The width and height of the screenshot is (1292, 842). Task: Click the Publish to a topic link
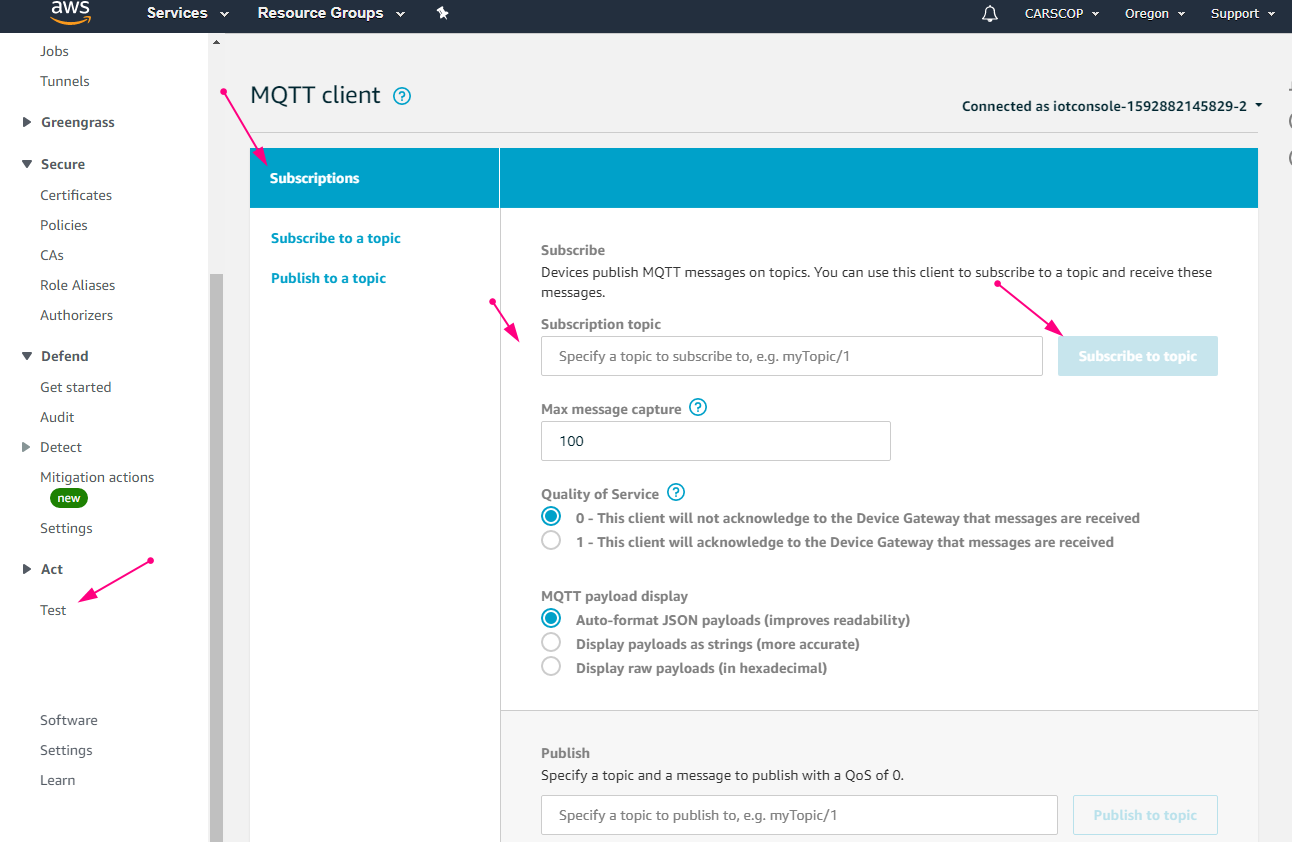pyautogui.click(x=328, y=278)
